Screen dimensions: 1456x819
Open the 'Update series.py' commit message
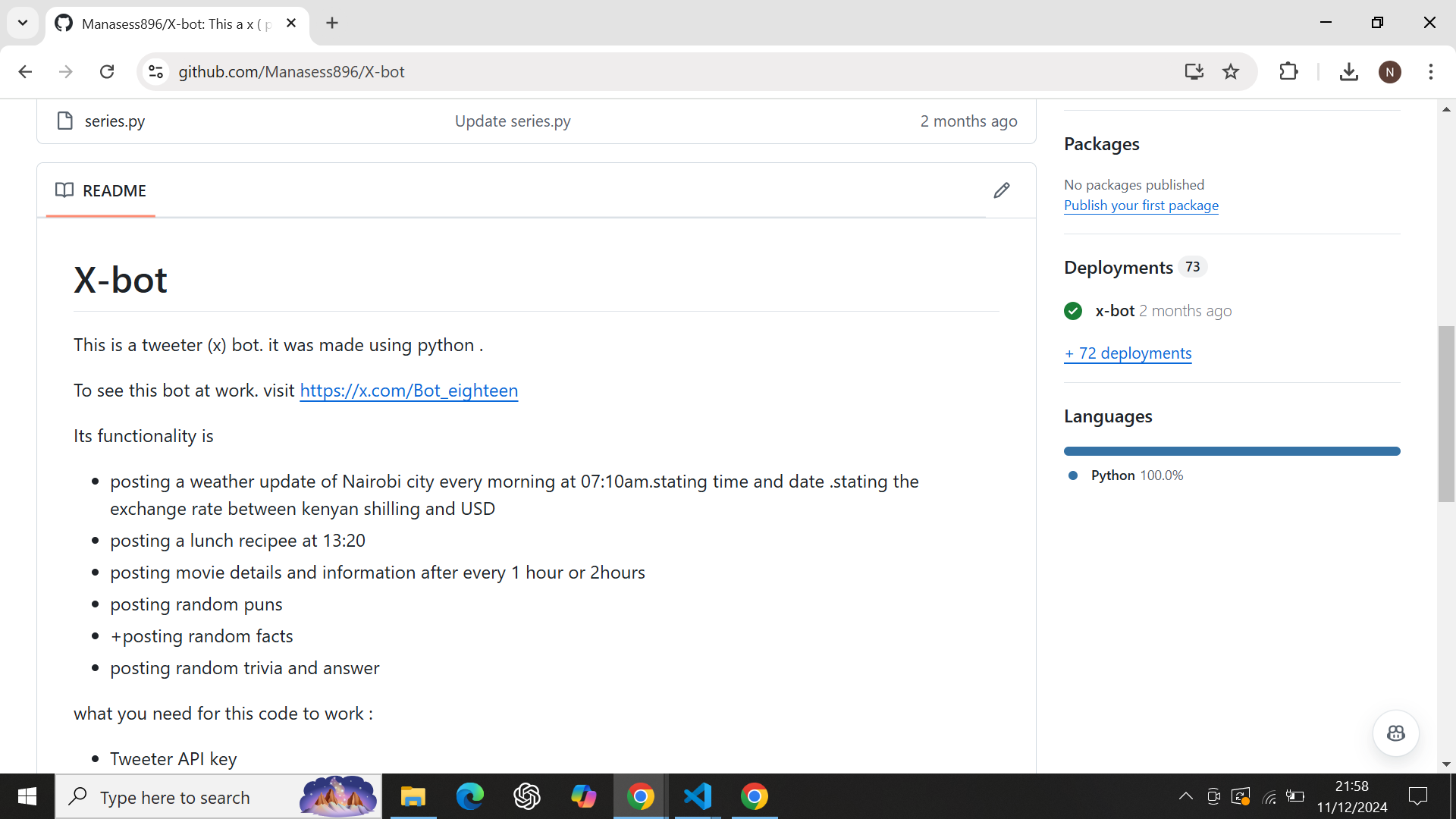pos(513,121)
